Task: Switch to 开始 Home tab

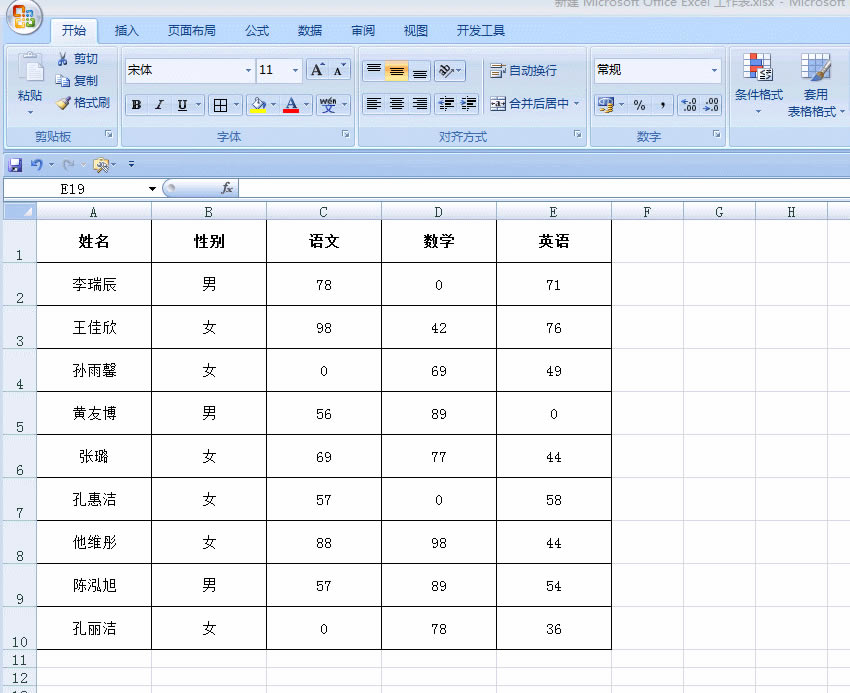Action: [74, 30]
